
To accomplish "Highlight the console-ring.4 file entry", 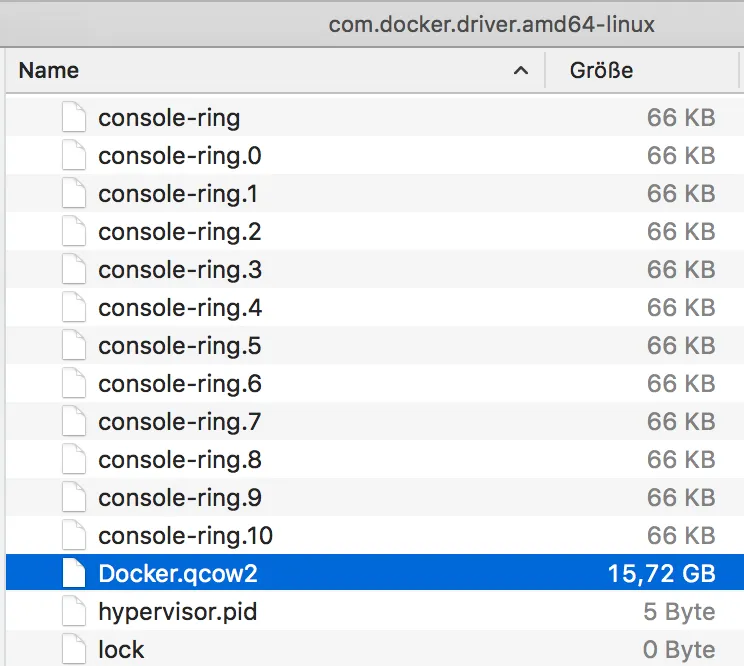I will pyautogui.click(x=180, y=308).
